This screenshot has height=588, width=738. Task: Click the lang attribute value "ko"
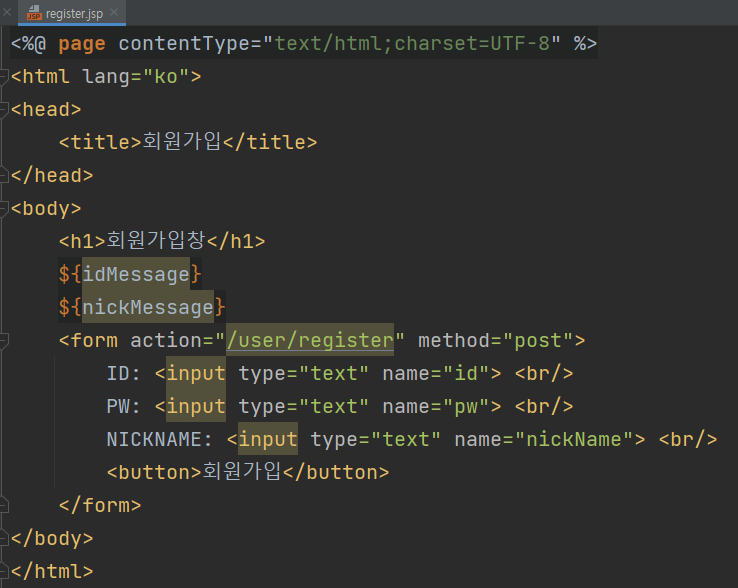tap(166, 76)
